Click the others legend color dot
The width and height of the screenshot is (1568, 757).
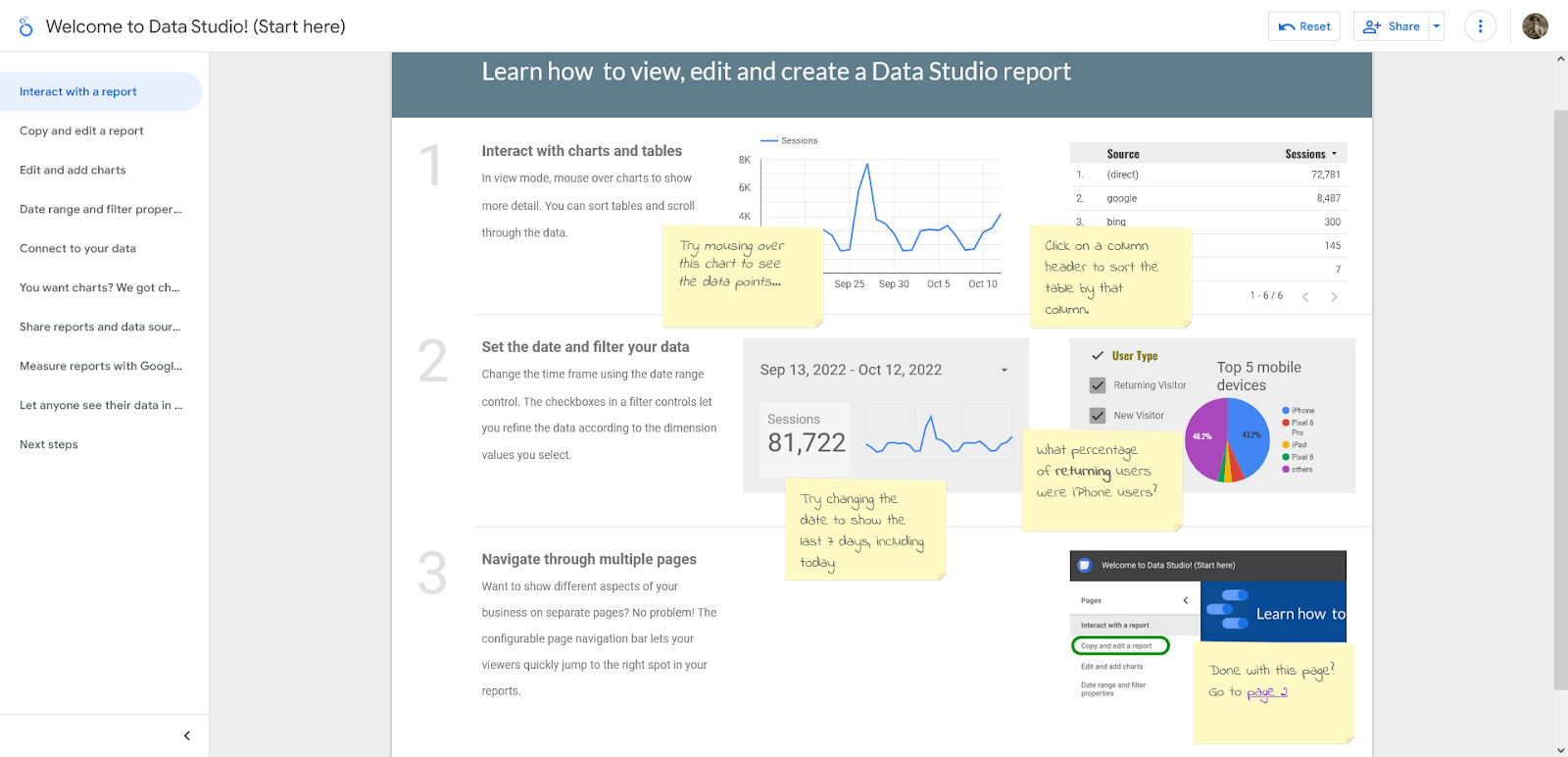[x=1286, y=469]
